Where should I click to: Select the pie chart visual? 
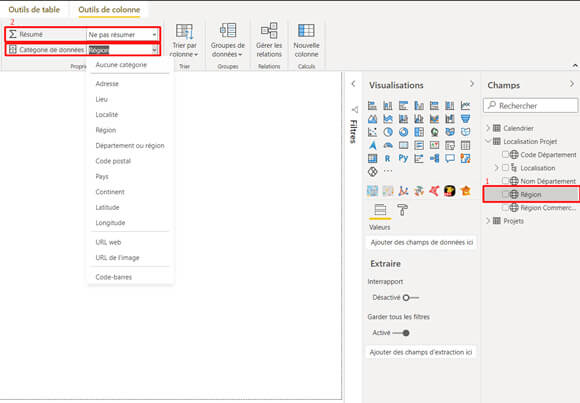coord(388,132)
